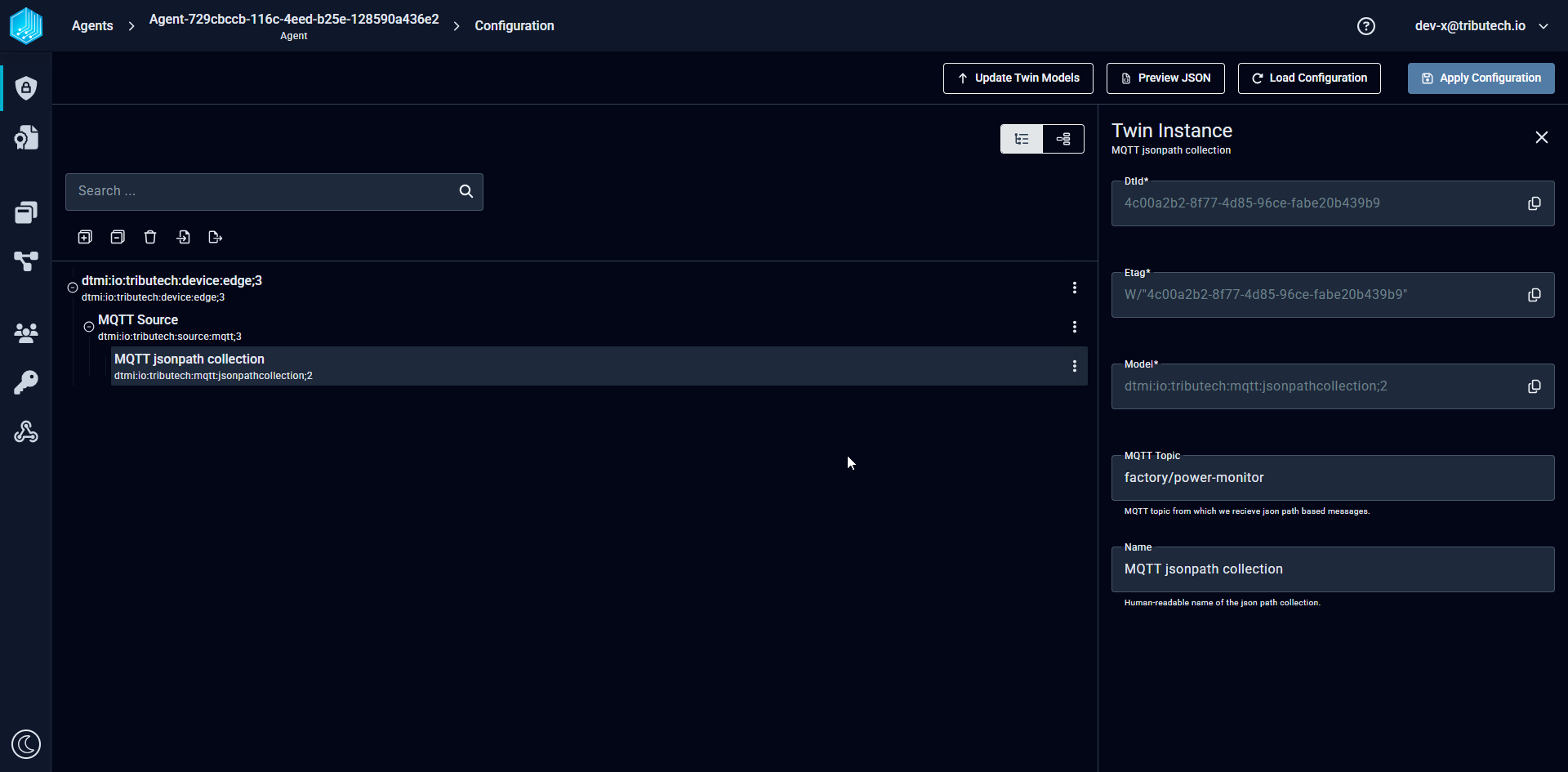Click the import file icon
The image size is (1568, 772).
[x=183, y=237]
